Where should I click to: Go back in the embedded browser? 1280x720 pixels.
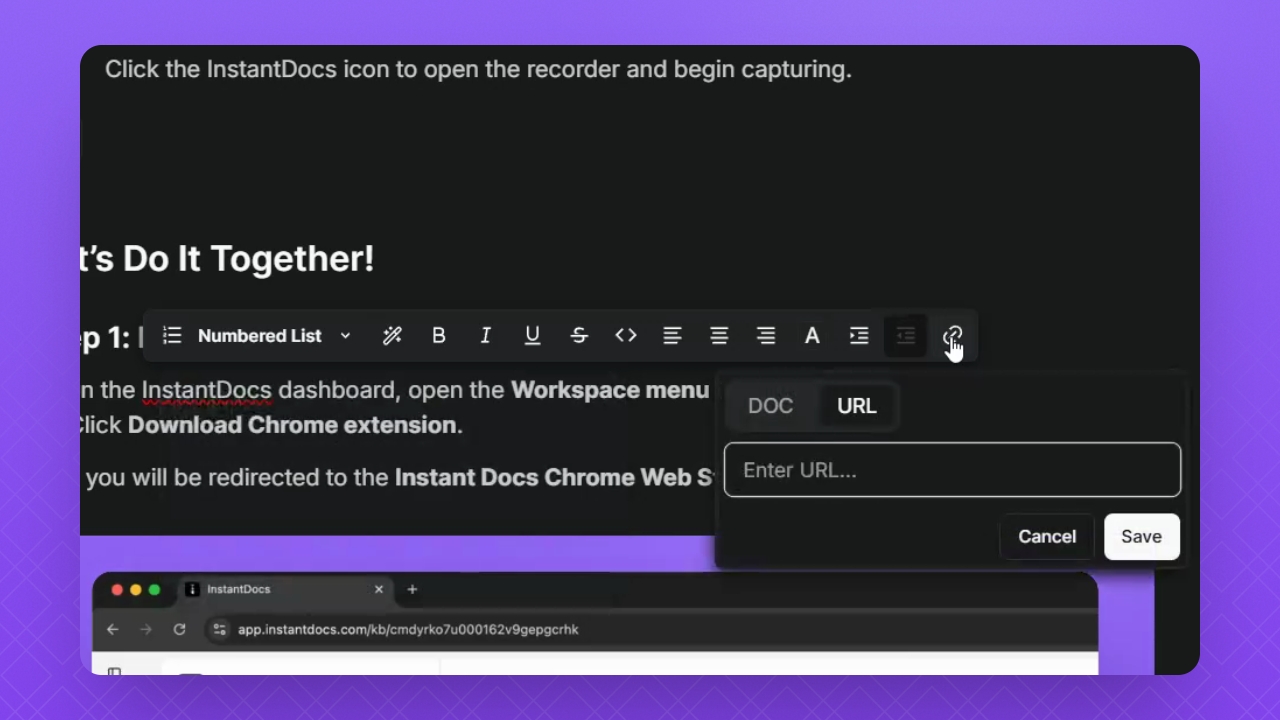(112, 629)
